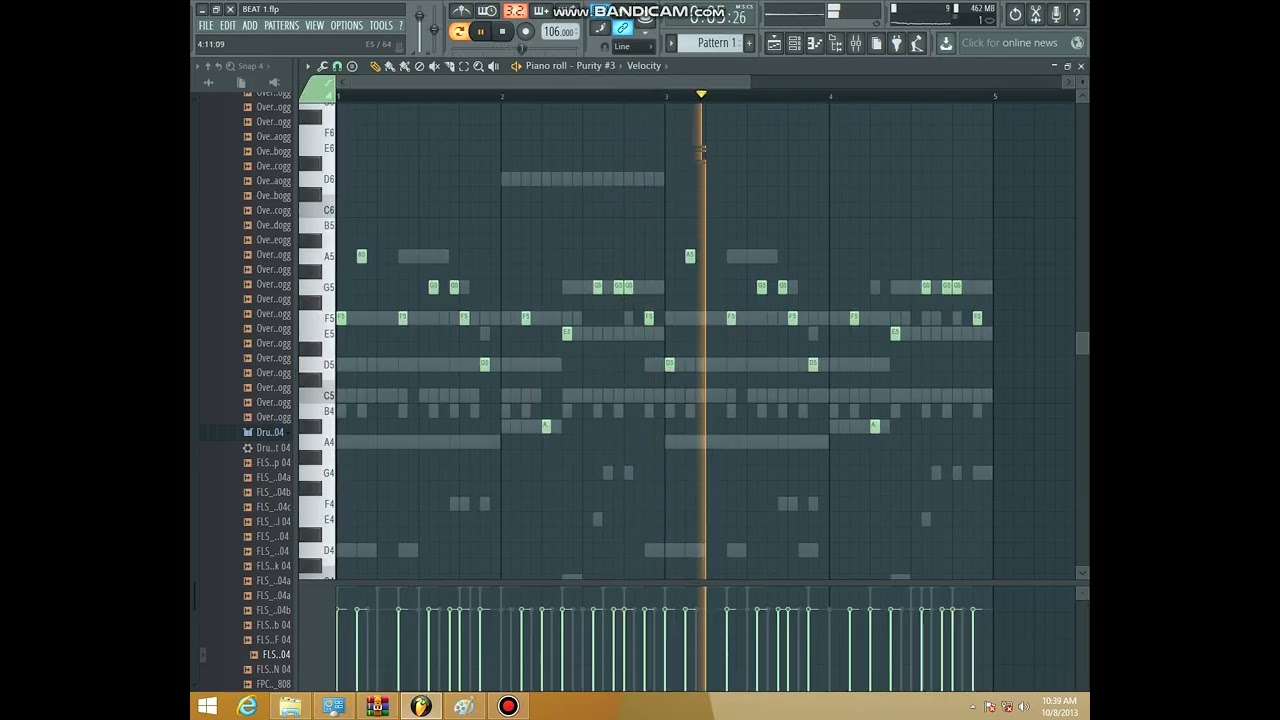Select the playback speaker tool in piano roll
This screenshot has width=1280, height=720.
(493, 66)
